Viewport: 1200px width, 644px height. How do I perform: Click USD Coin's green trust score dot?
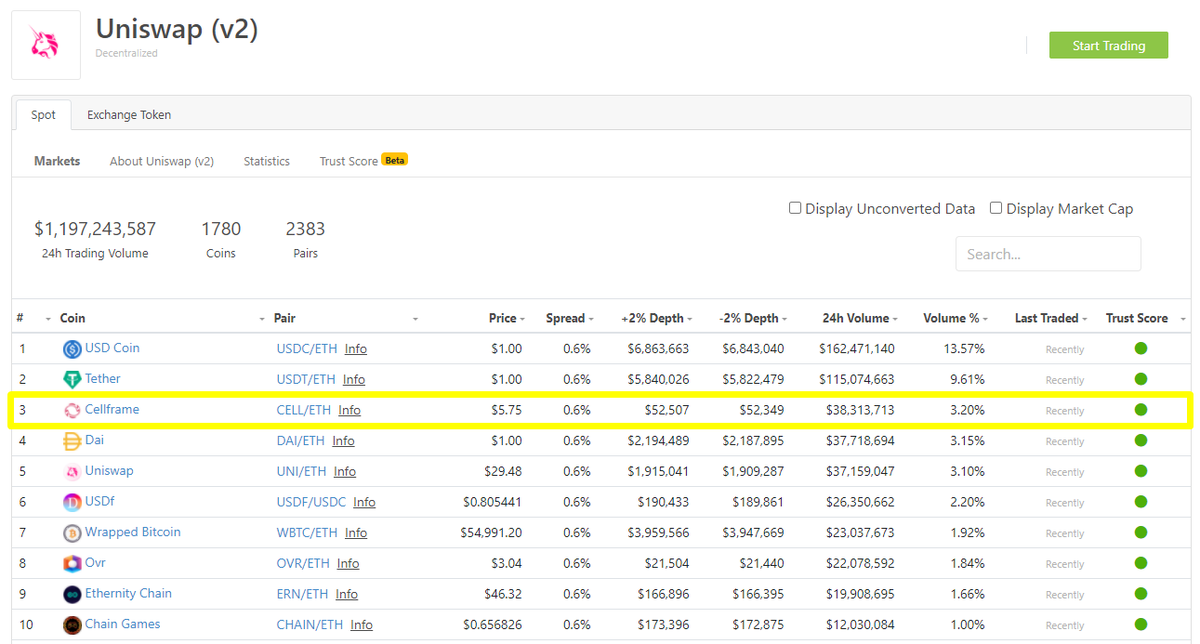(x=1140, y=348)
